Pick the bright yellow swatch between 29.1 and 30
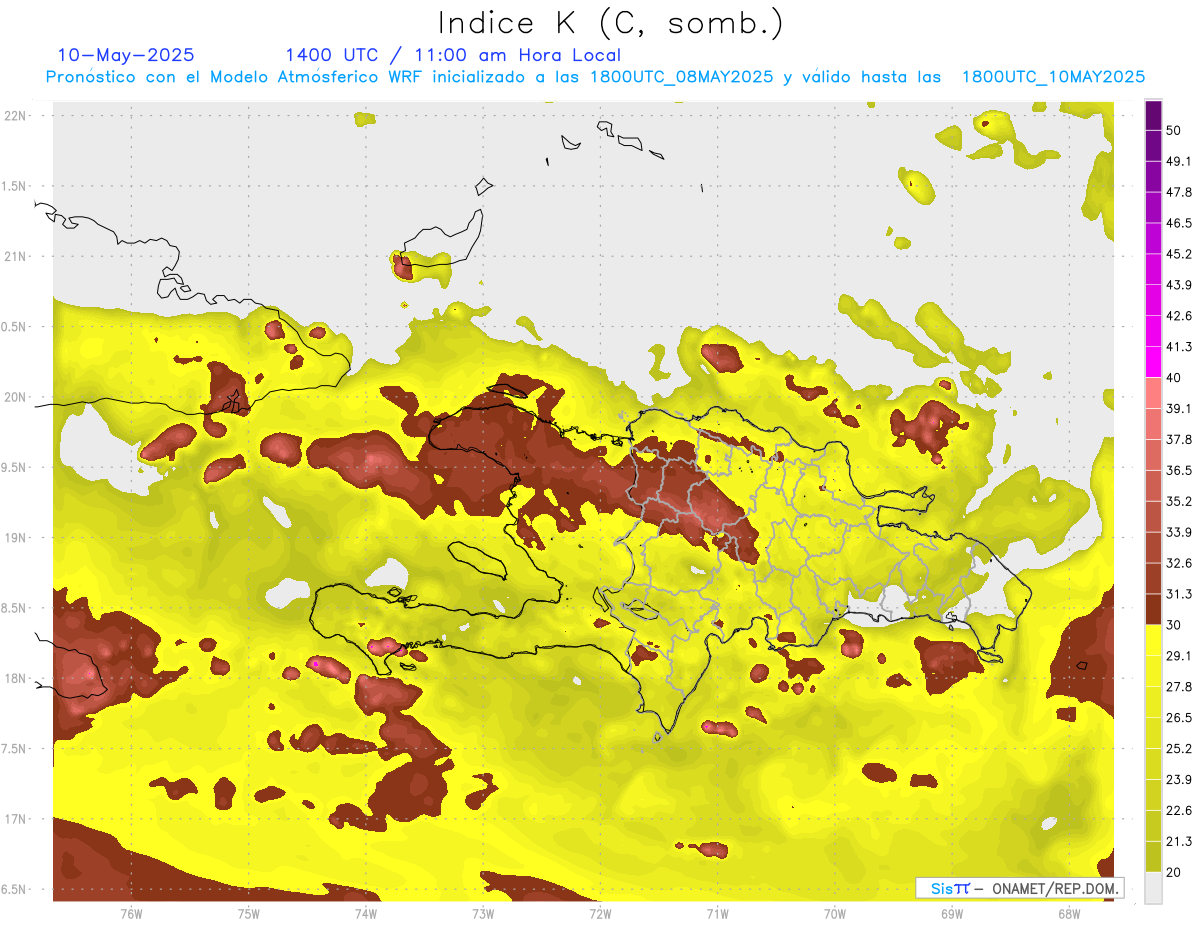 (x=1153, y=640)
